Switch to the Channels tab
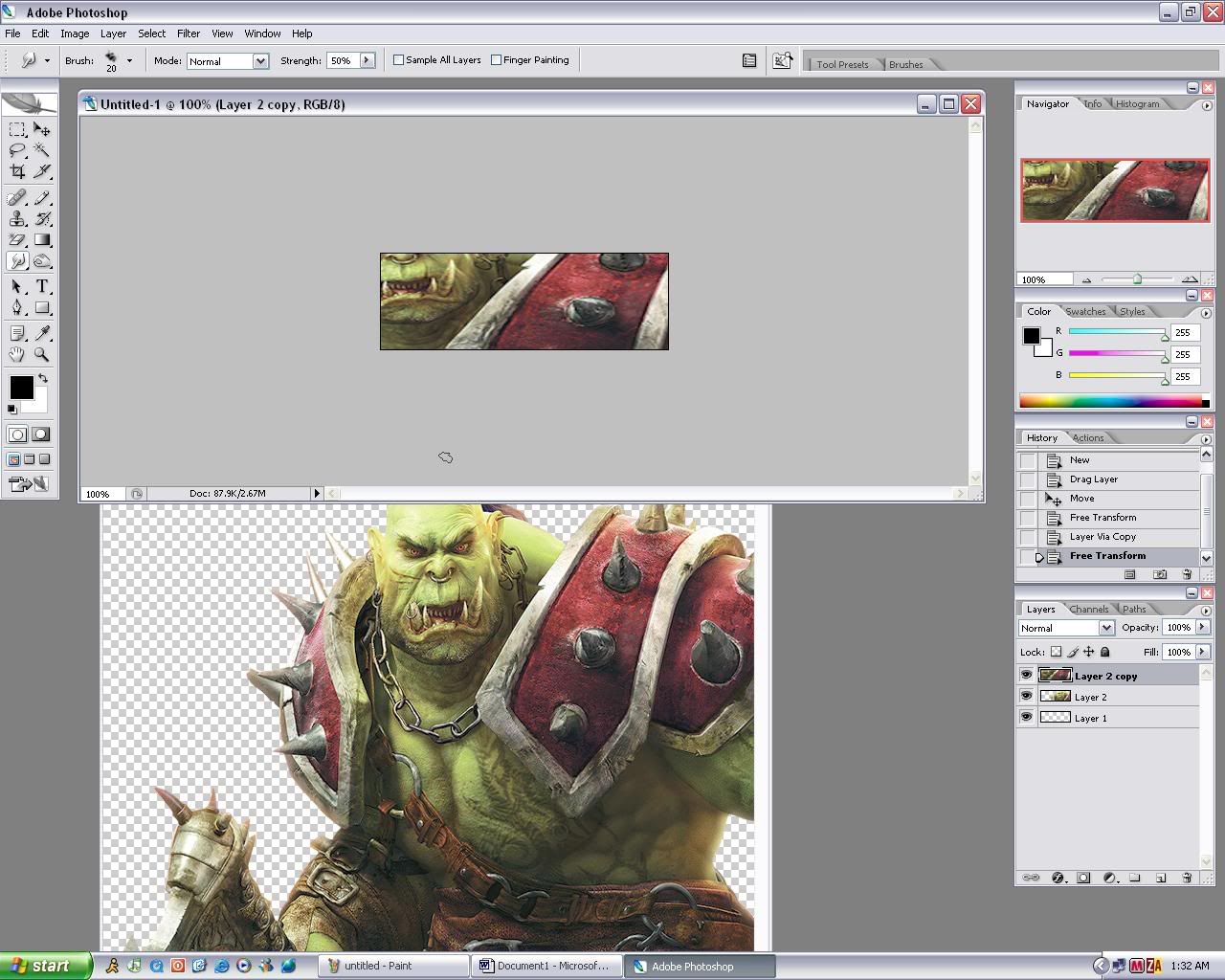The height and width of the screenshot is (980, 1225). (x=1089, y=610)
